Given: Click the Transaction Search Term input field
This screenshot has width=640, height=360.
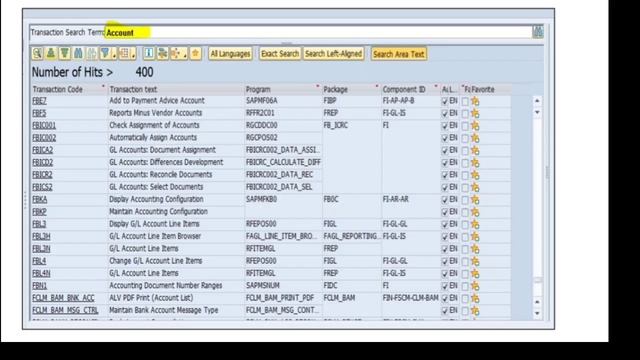Looking at the screenshot, I should 318,32.
